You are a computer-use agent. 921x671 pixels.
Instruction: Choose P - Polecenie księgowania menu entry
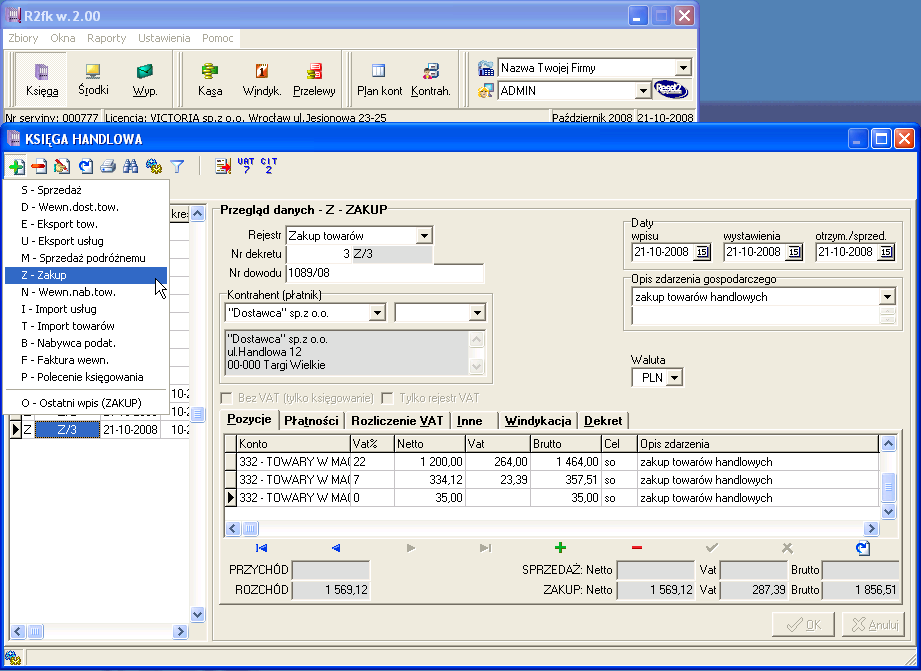tap(86, 377)
